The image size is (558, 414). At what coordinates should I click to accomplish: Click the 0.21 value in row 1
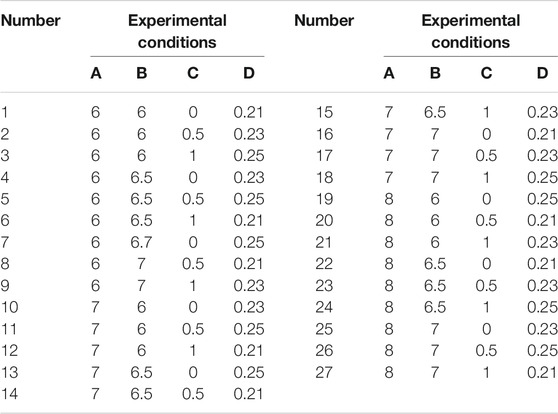pyautogui.click(x=248, y=112)
